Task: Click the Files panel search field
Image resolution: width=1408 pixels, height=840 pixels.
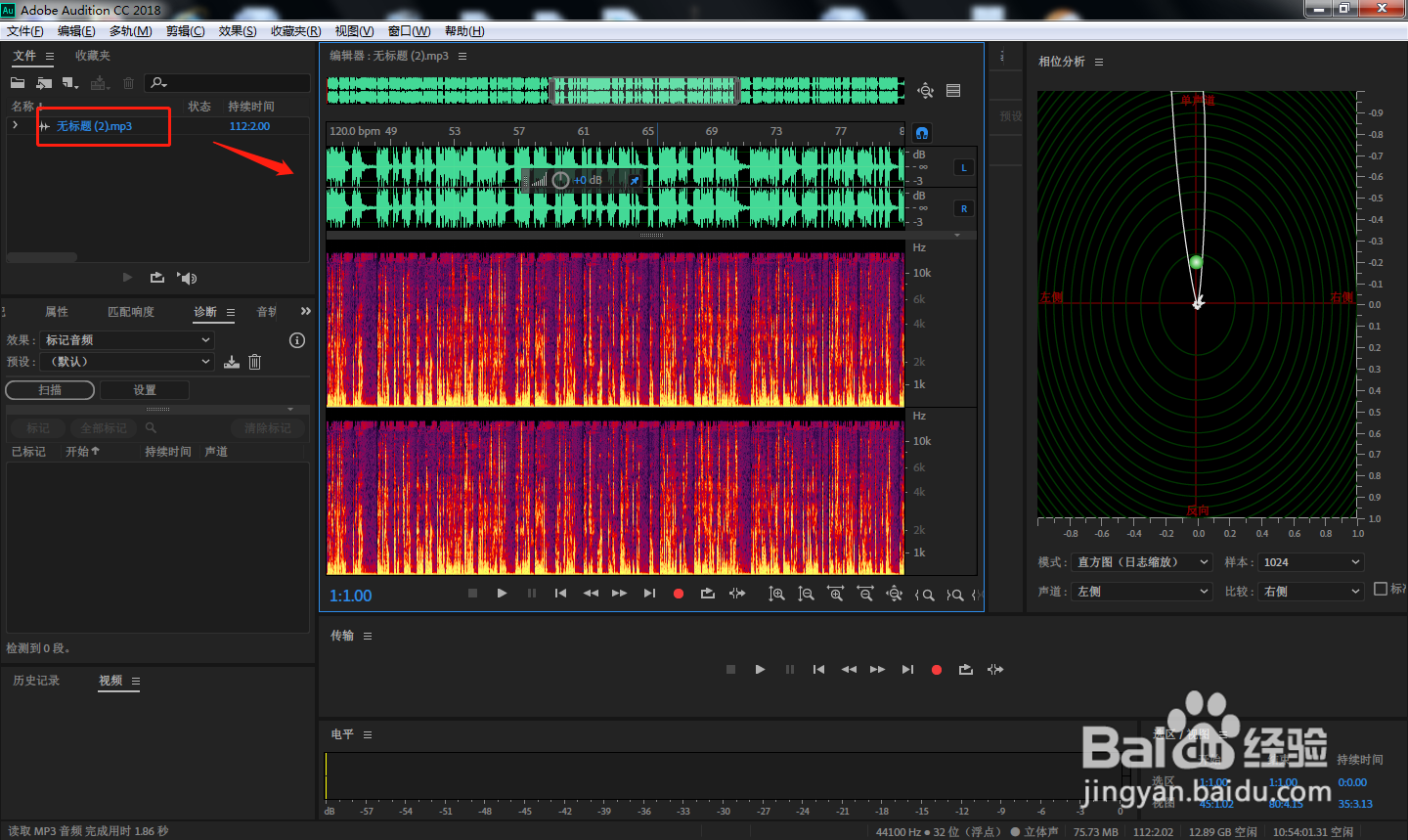Action: pos(227,83)
